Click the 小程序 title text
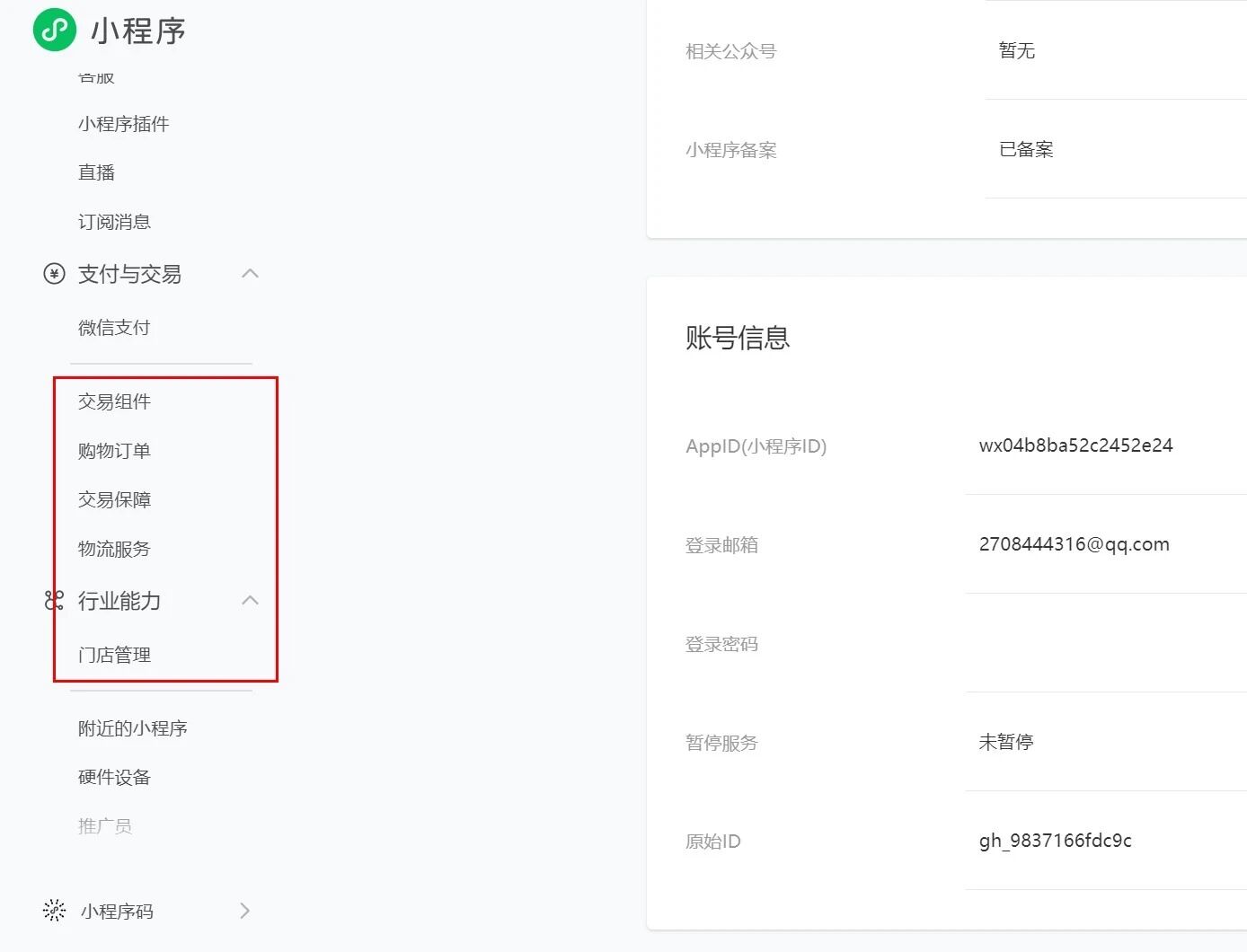 pos(138,31)
